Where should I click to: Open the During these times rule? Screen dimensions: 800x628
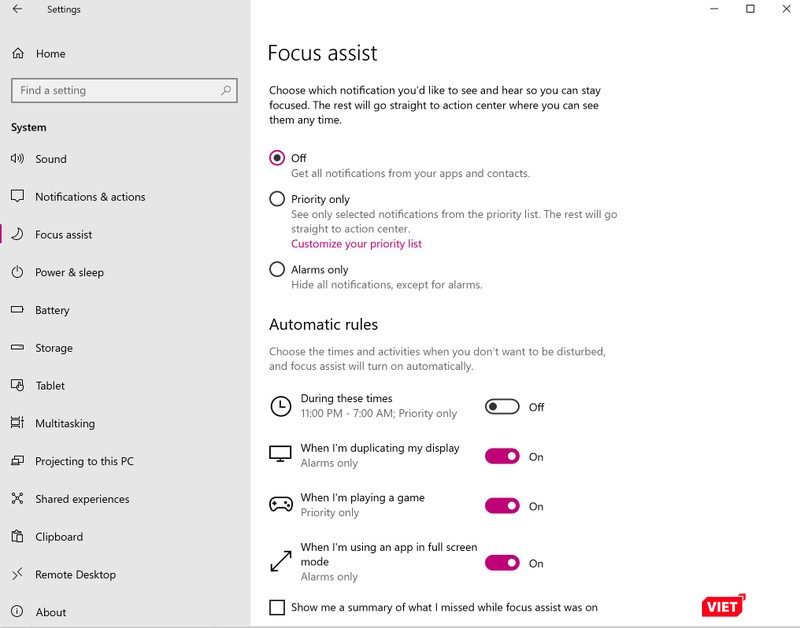(x=346, y=399)
